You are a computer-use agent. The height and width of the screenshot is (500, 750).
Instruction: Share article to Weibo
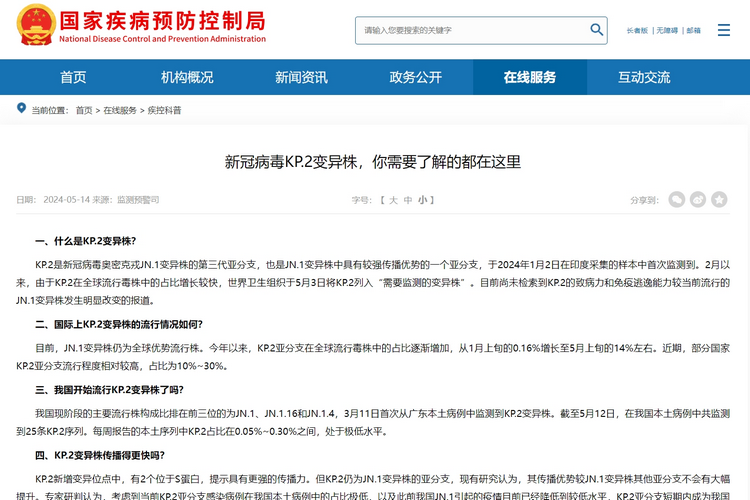[698, 199]
